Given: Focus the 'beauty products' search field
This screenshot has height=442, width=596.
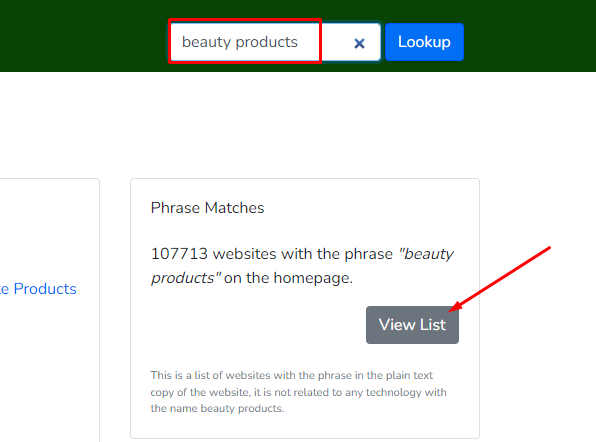Looking at the screenshot, I should click(x=275, y=42).
